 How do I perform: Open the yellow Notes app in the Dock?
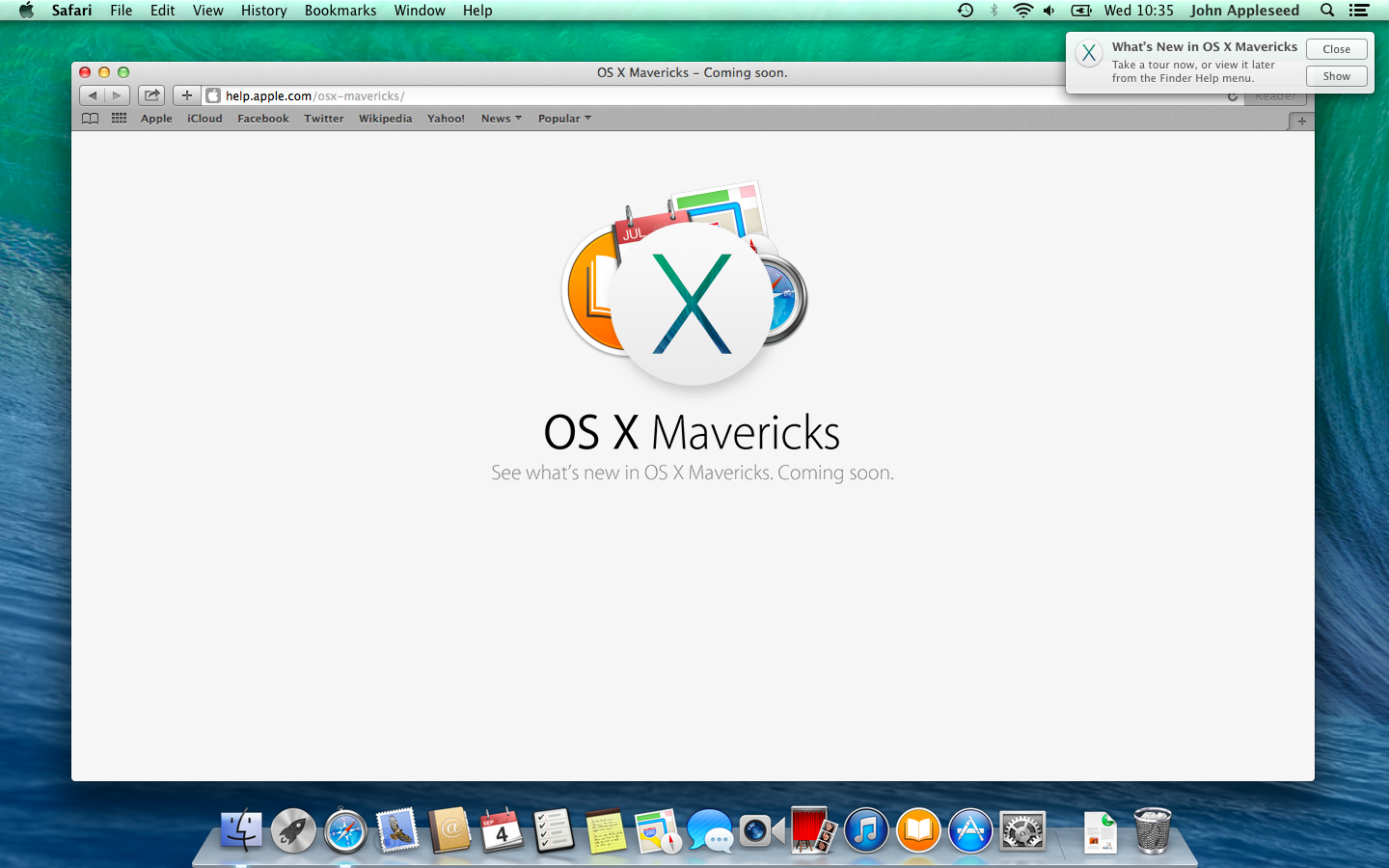606,830
